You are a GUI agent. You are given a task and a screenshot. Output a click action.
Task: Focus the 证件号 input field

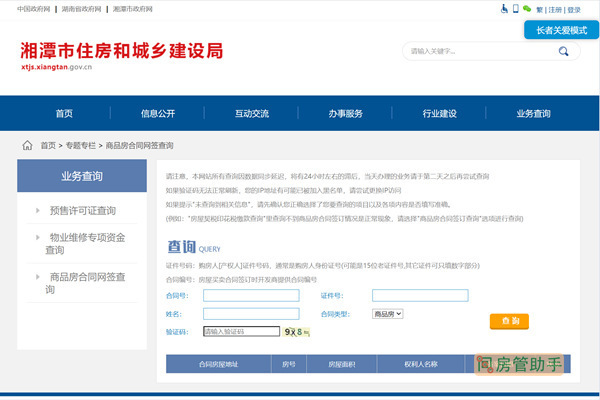pos(420,296)
